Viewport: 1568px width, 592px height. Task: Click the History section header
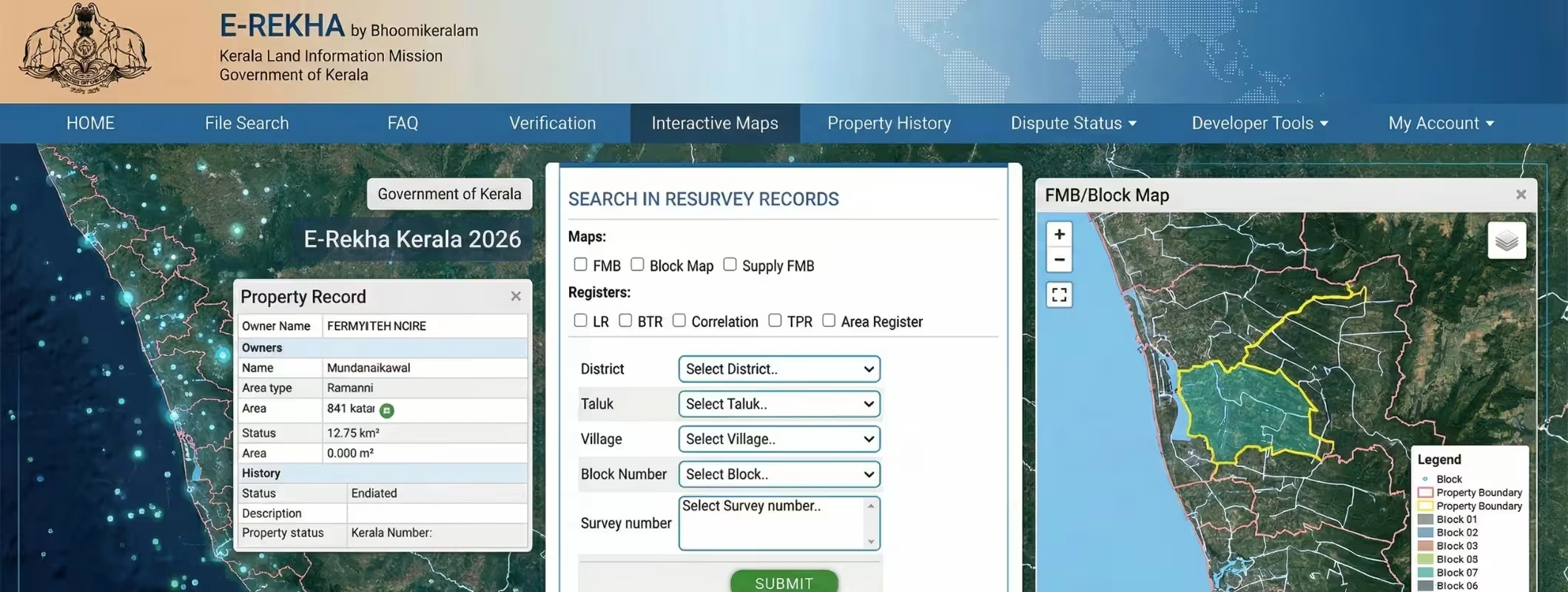383,473
